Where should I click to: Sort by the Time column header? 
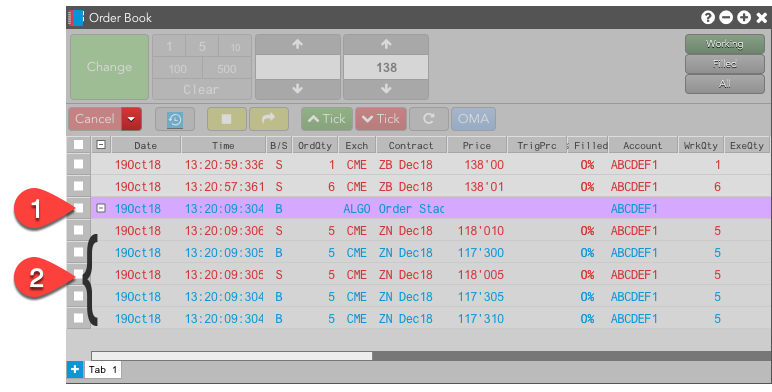(x=223, y=145)
